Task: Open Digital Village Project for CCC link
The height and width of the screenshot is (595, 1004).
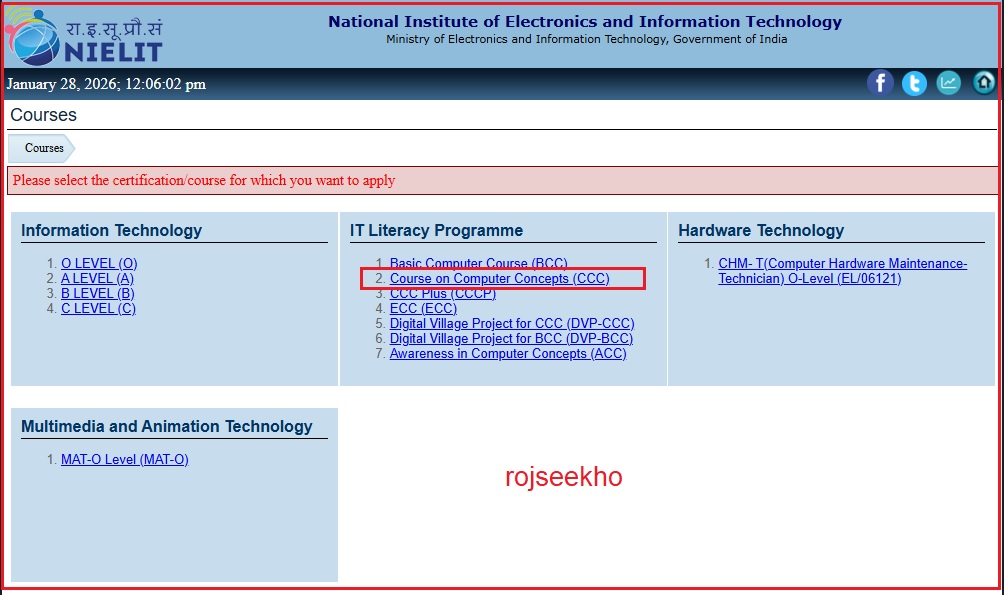Action: pyautogui.click(x=512, y=324)
